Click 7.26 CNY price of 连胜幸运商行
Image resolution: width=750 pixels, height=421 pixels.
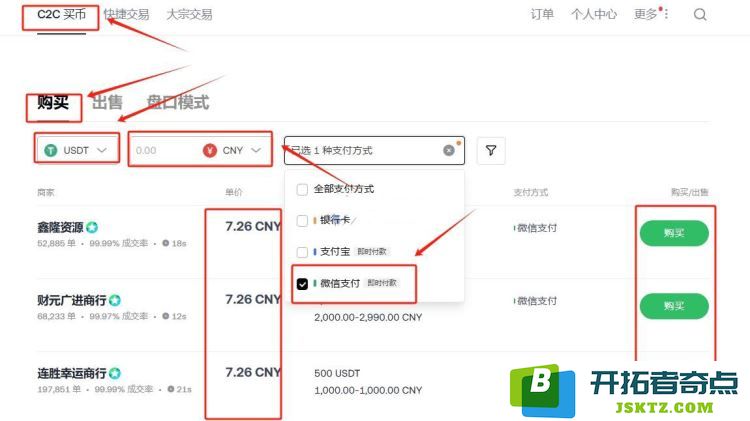(x=253, y=372)
